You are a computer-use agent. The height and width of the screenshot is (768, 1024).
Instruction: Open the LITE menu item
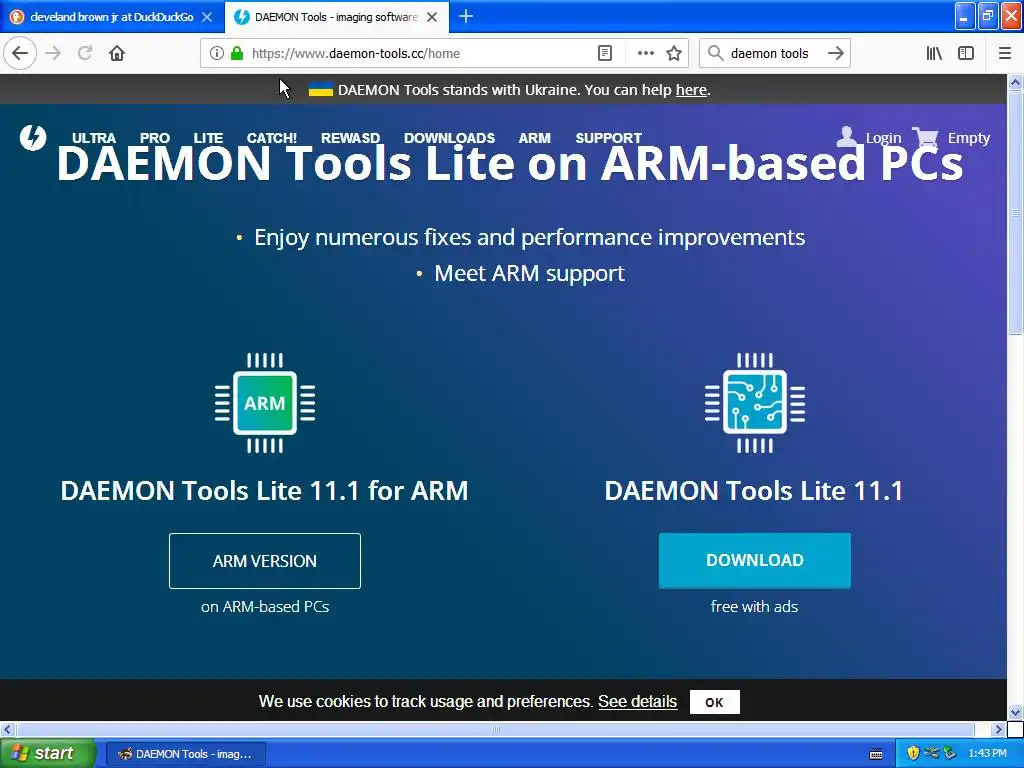click(x=208, y=138)
